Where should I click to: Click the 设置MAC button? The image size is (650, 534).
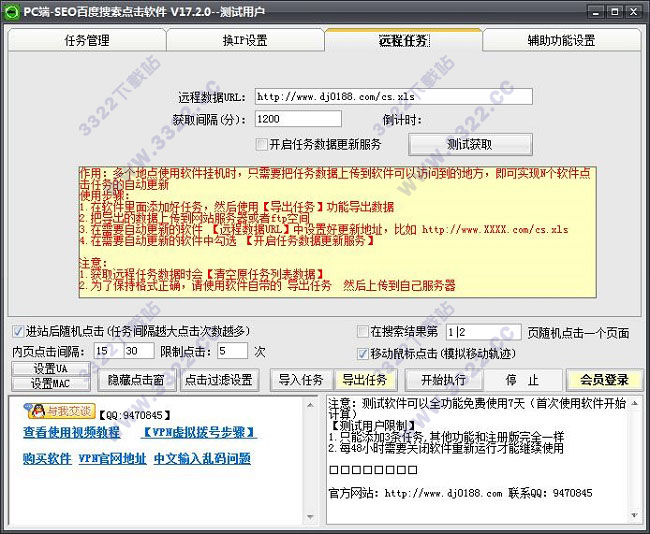[x=51, y=384]
